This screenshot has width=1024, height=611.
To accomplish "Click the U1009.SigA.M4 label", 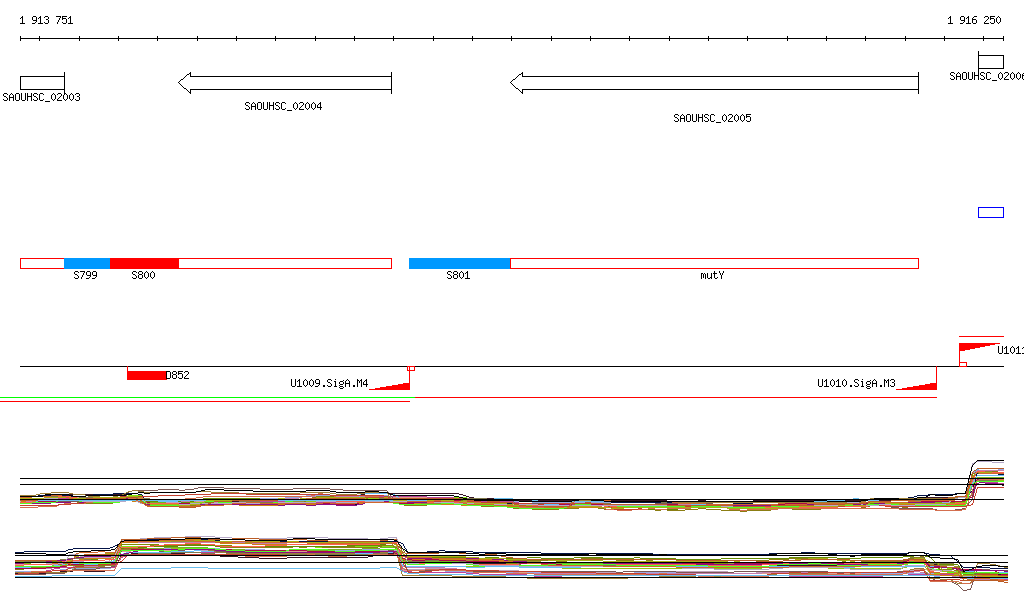I will tap(329, 383).
